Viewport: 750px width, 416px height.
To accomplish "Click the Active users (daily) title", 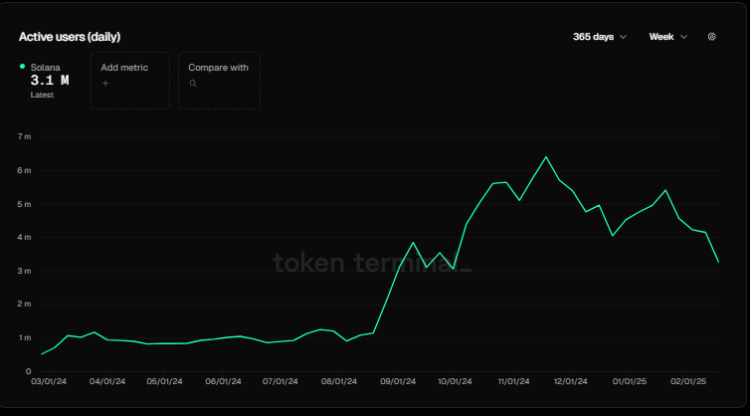I will [x=69, y=37].
